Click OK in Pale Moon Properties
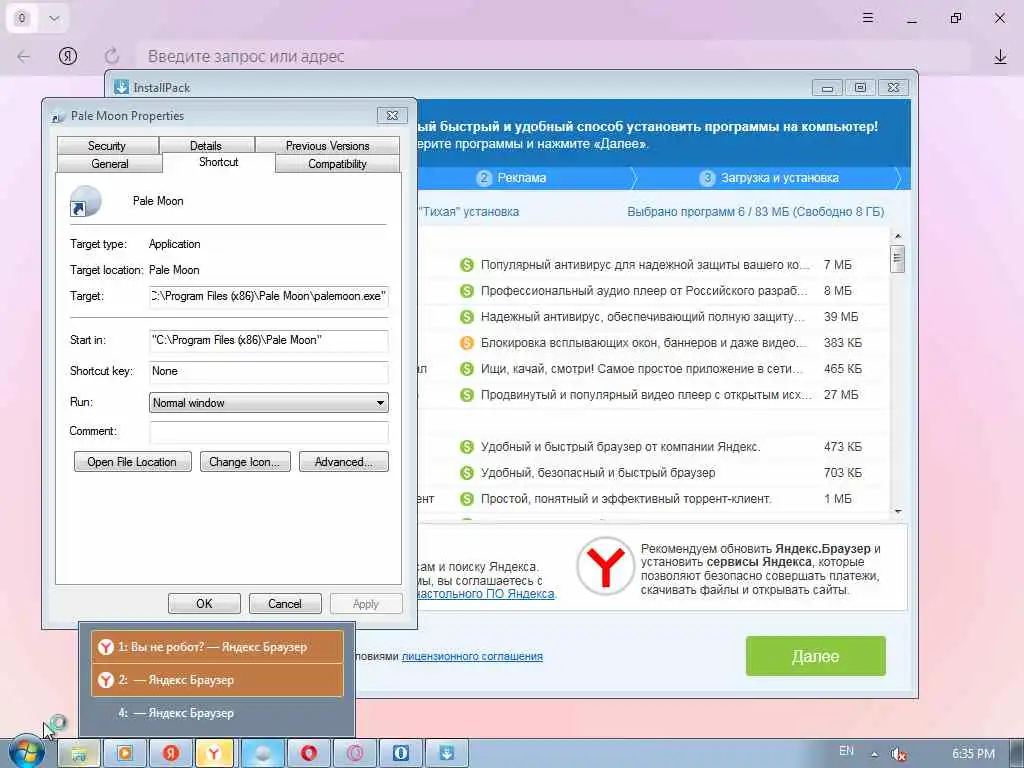The height and width of the screenshot is (768, 1024). click(204, 603)
